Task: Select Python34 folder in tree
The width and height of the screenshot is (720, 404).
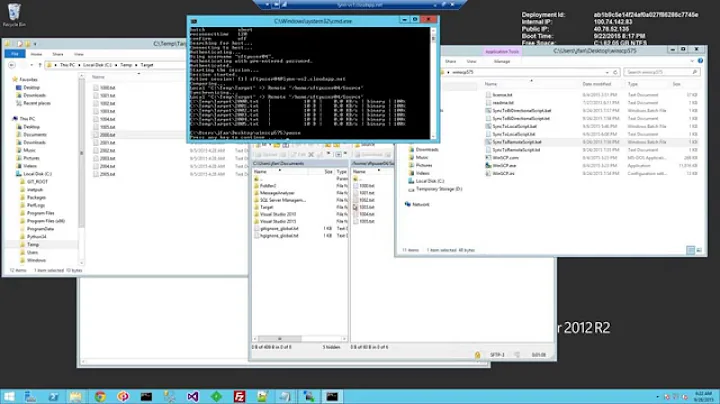Action: coord(37,237)
